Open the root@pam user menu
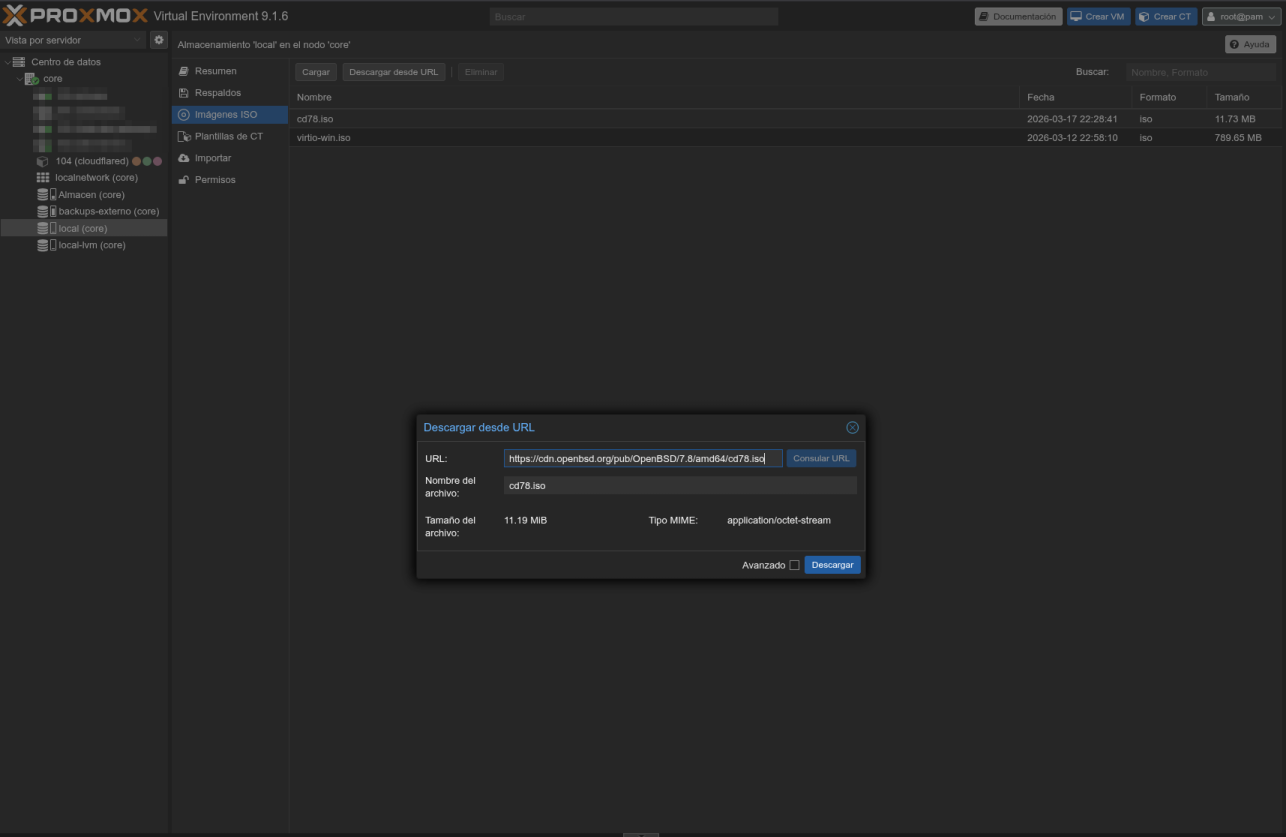1286x837 pixels. pos(1241,16)
